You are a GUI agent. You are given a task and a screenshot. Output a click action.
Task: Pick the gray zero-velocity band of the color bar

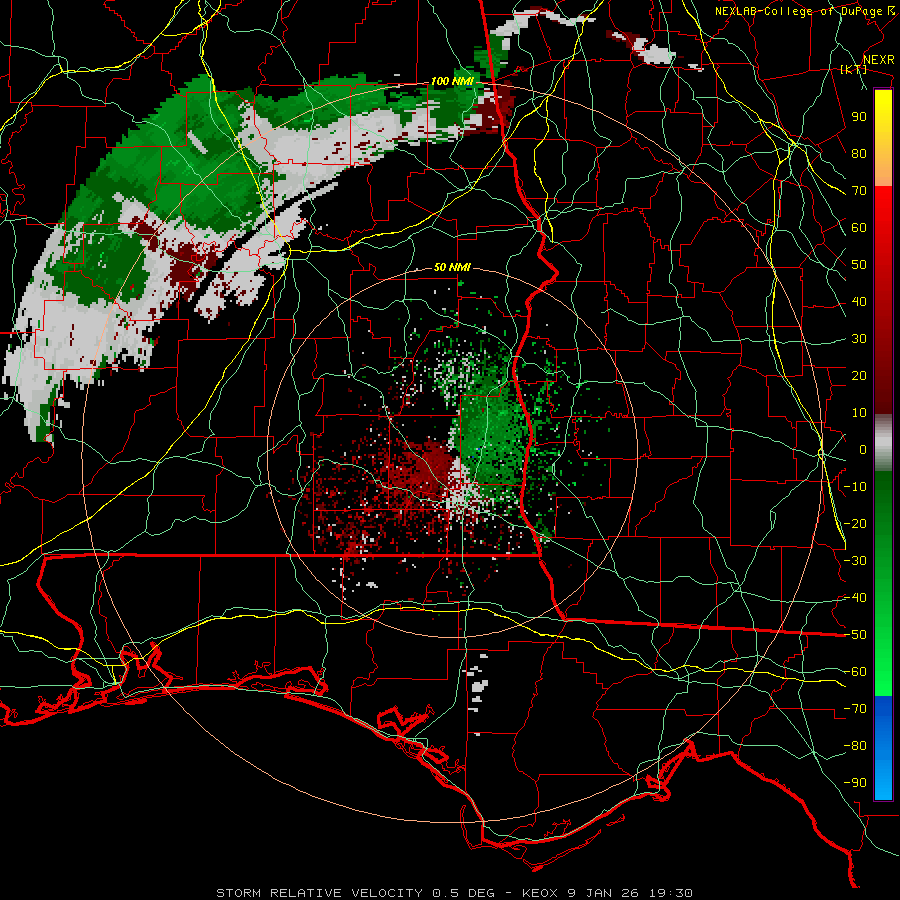point(883,443)
